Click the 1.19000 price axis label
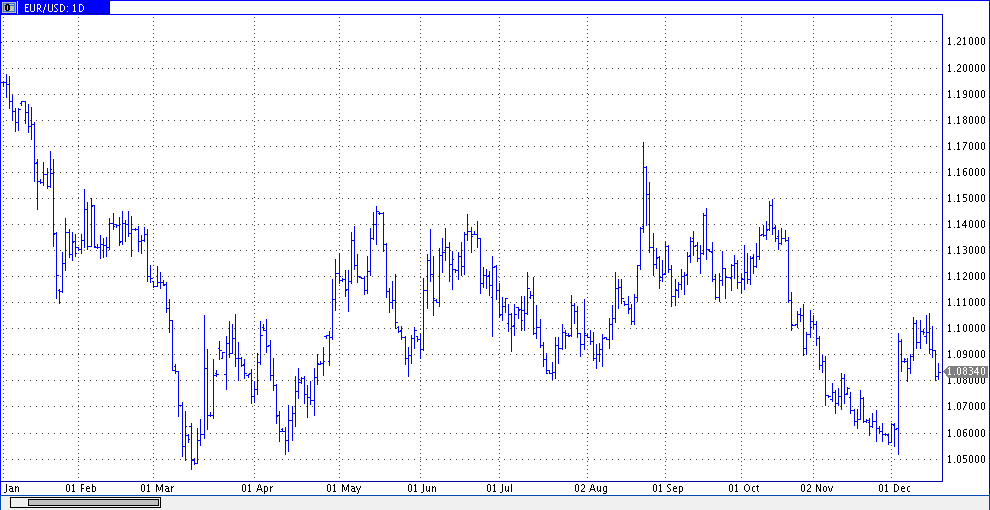Image resolution: width=990 pixels, height=510 pixels. click(x=967, y=94)
